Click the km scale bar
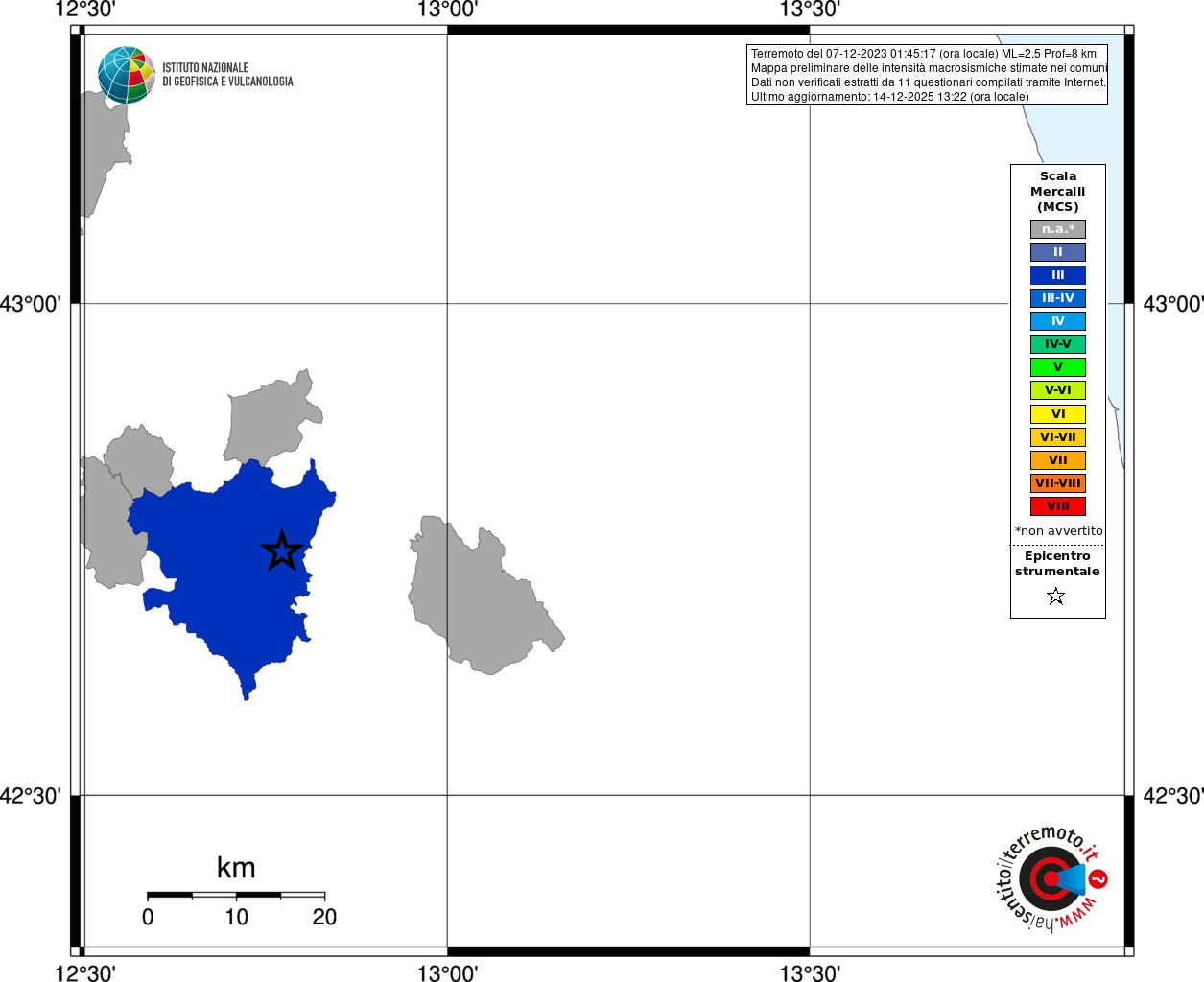The image size is (1204, 982). (236, 895)
